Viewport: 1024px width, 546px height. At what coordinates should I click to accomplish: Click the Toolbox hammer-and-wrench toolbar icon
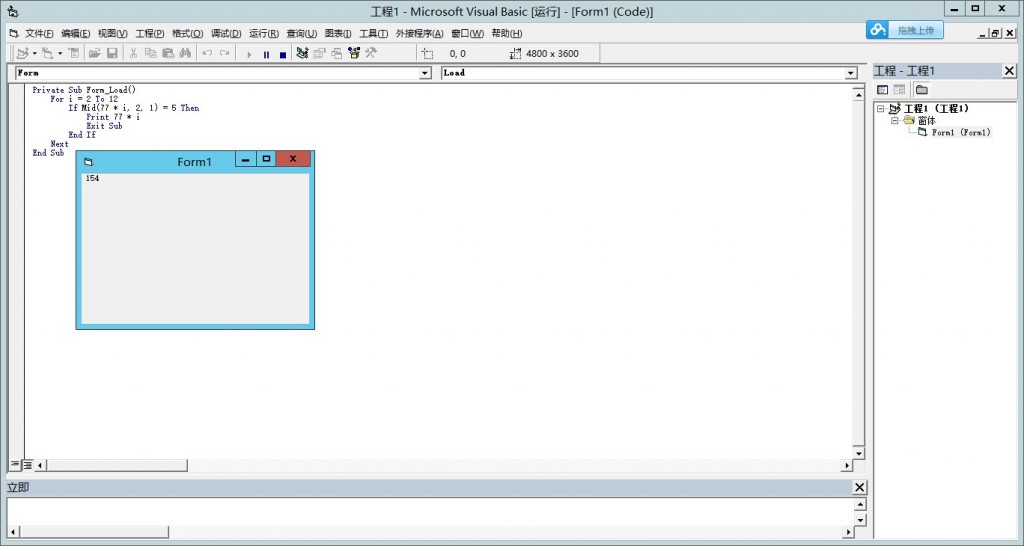coord(370,54)
